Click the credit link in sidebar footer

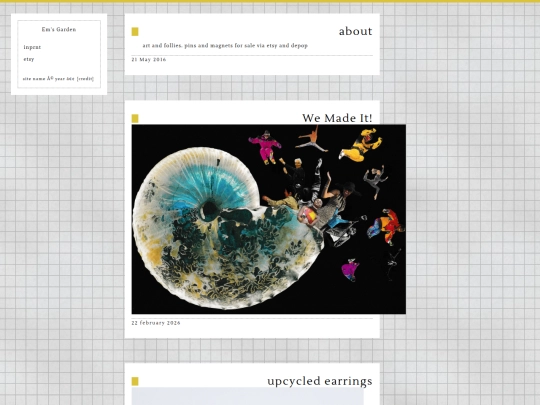(85, 79)
